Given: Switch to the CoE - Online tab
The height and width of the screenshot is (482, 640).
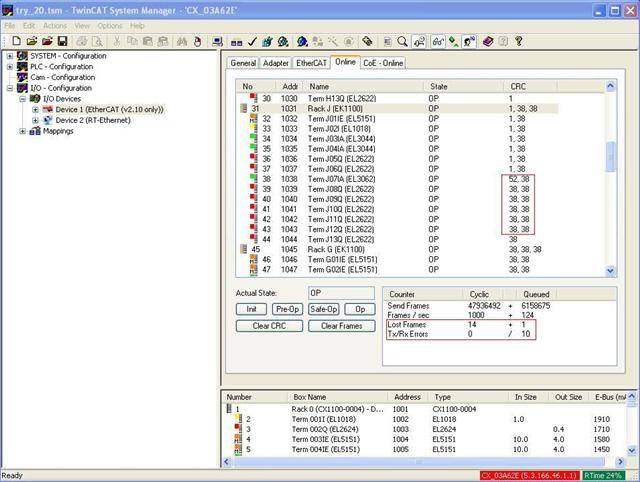Looking at the screenshot, I should tap(383, 63).
